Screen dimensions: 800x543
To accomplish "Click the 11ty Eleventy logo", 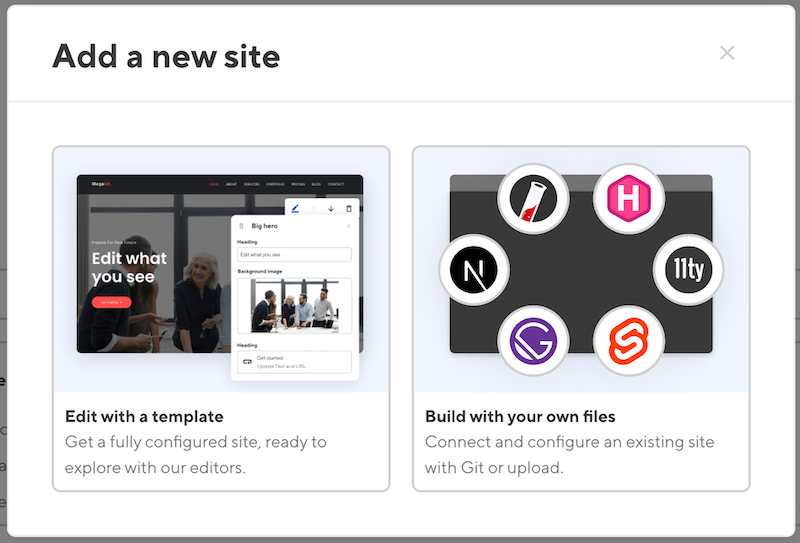I will pyautogui.click(x=687, y=271).
